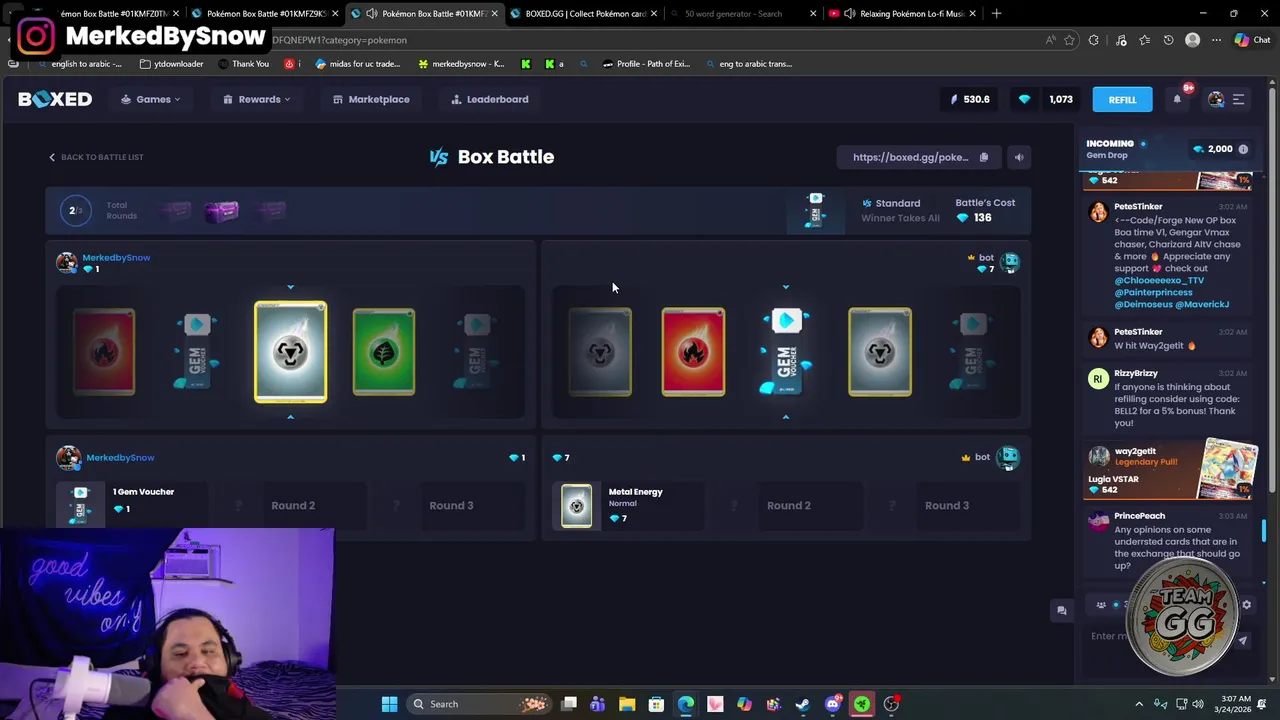Toggle the chat panel icon
1280x720 pixels.
point(1062,610)
